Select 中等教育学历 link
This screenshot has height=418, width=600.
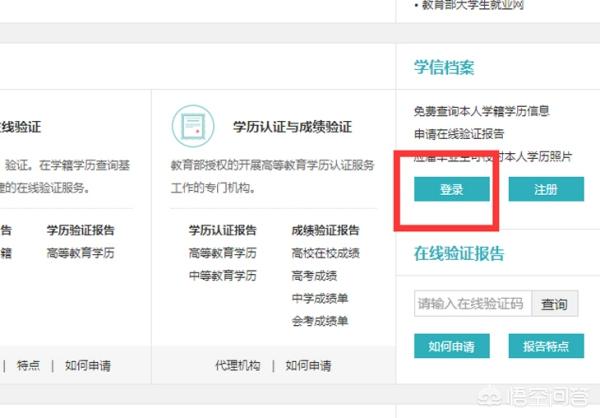point(222,276)
